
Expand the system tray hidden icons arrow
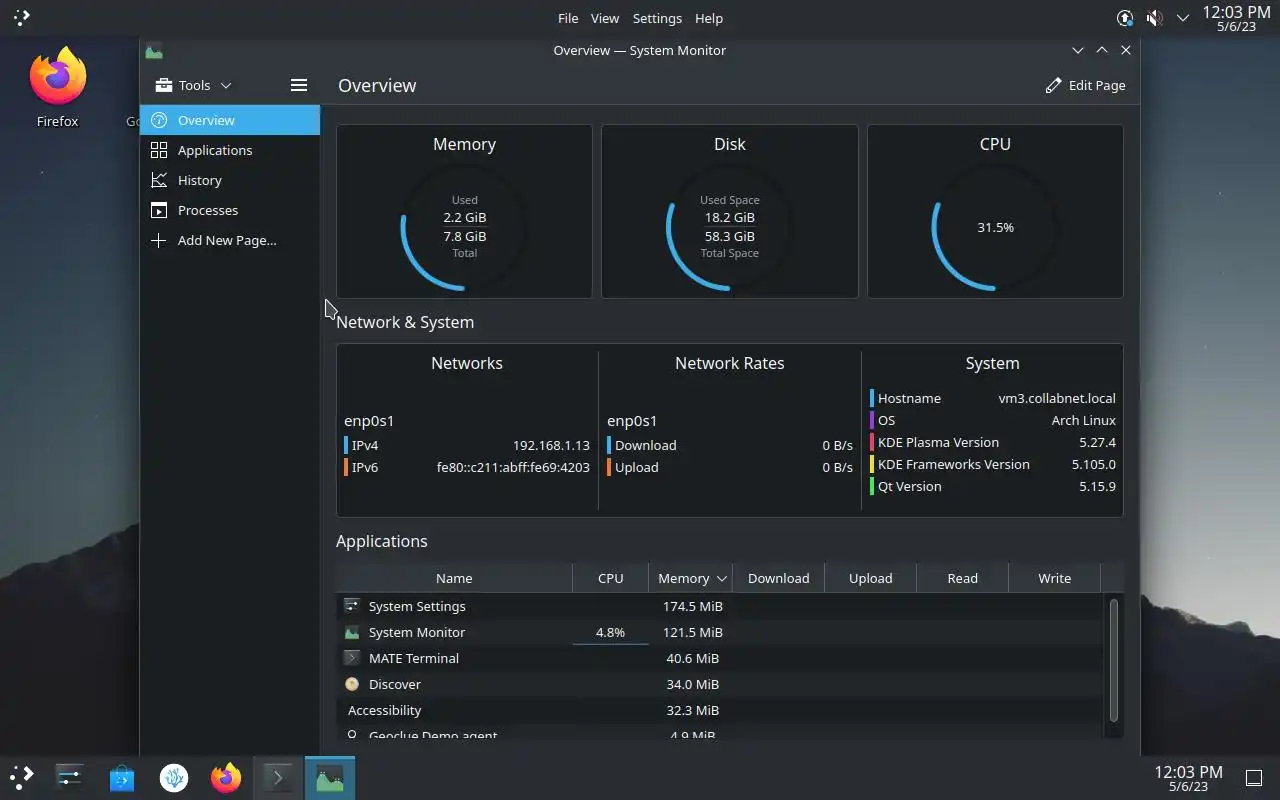click(1183, 18)
